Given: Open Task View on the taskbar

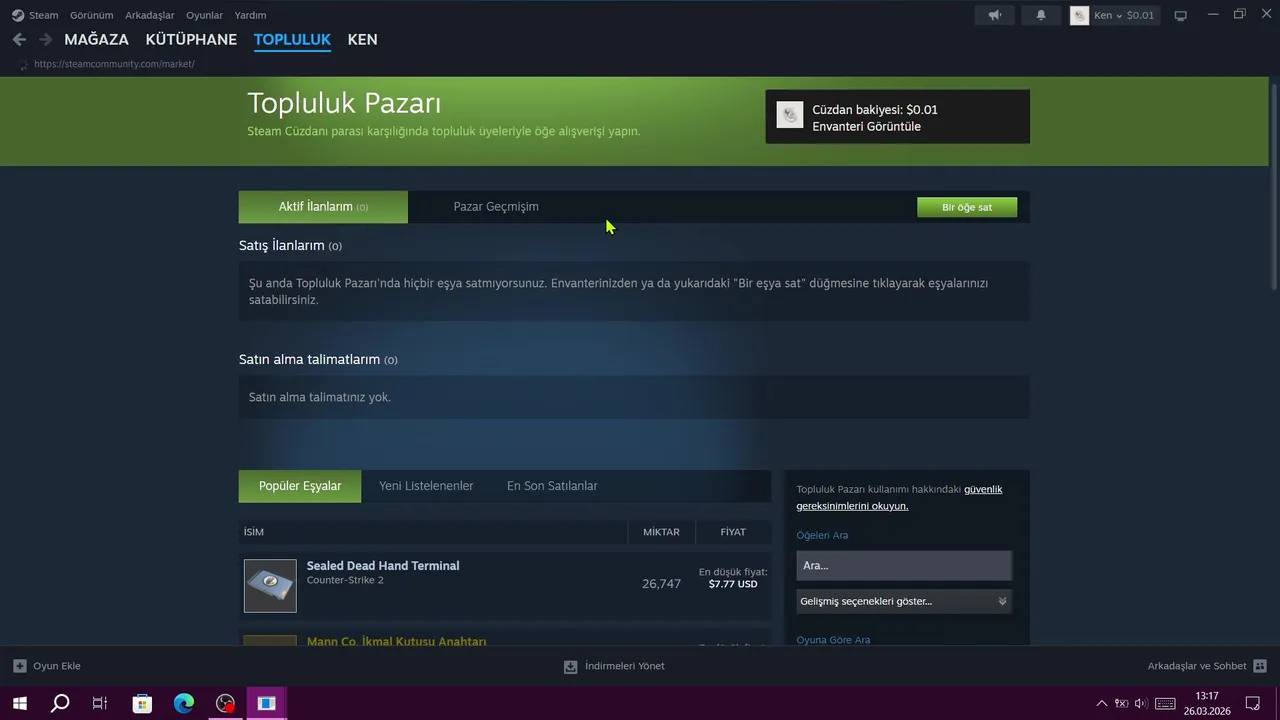Looking at the screenshot, I should [x=100, y=703].
